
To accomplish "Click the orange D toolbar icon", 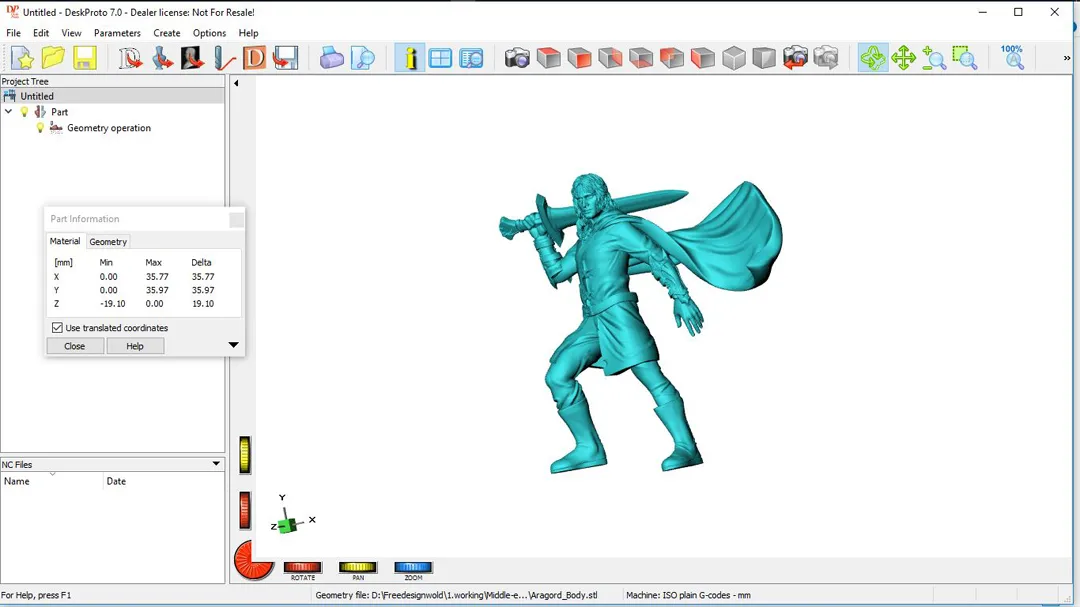I will (x=254, y=58).
